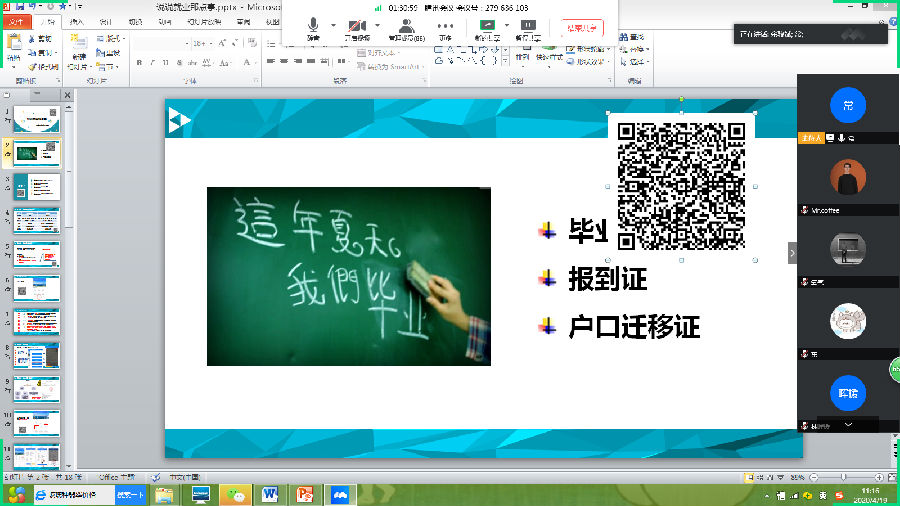Select the blackboard graduation photo on slide
This screenshot has height=506, width=900.
[348, 276]
